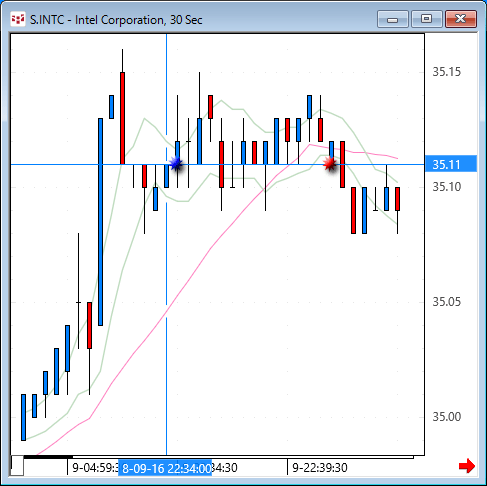The image size is (487, 486).
Task: Click the red arrow at bottom right
Action: point(467,466)
